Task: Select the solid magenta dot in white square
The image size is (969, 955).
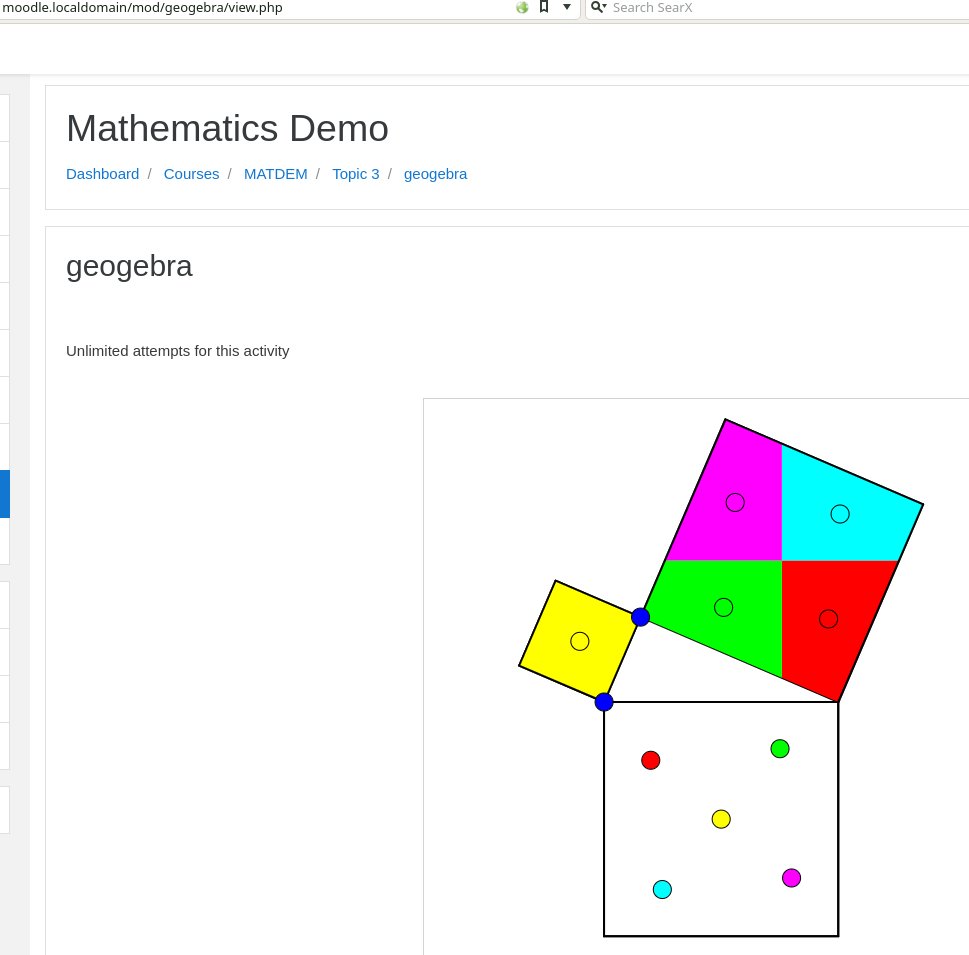Action: (x=791, y=878)
